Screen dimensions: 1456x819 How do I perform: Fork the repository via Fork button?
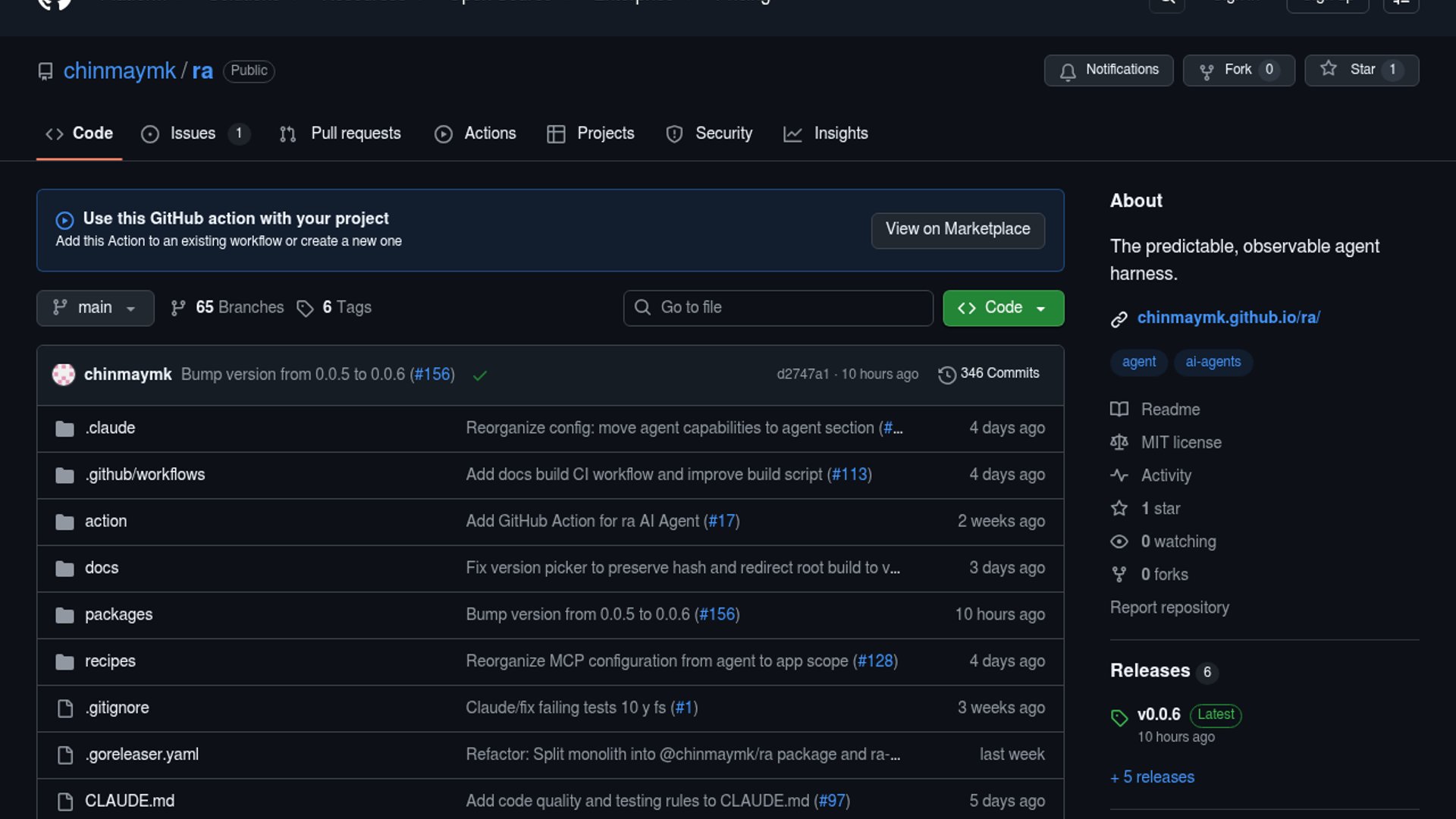[1238, 70]
